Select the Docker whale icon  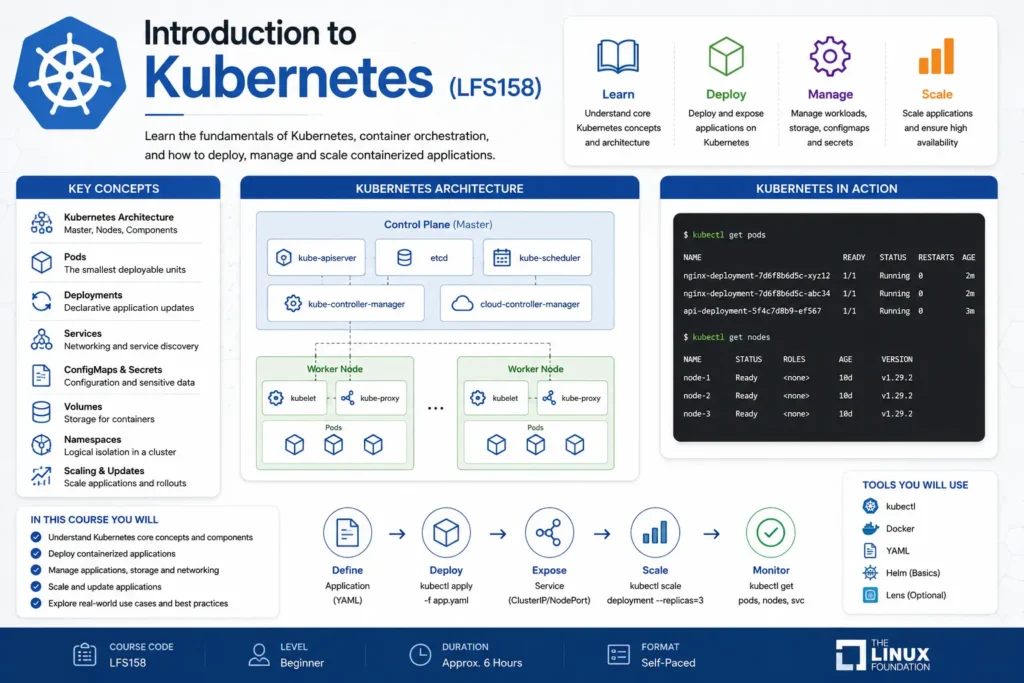pyautogui.click(x=871, y=528)
